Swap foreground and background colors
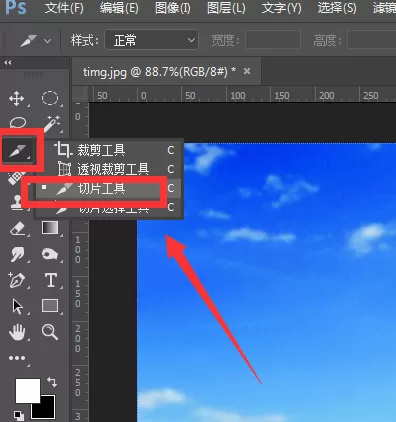 [x=52, y=382]
